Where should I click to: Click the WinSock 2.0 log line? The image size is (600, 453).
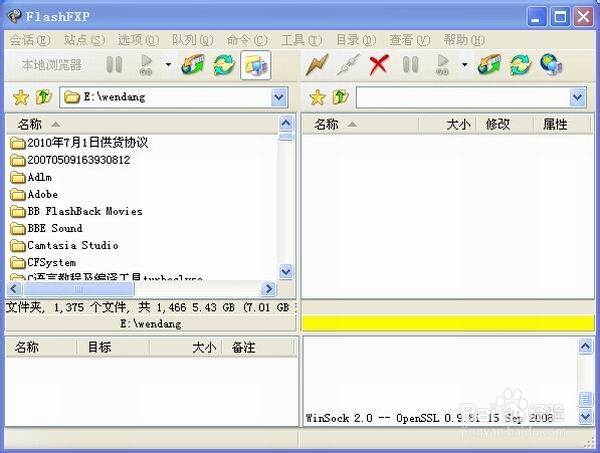point(429,418)
